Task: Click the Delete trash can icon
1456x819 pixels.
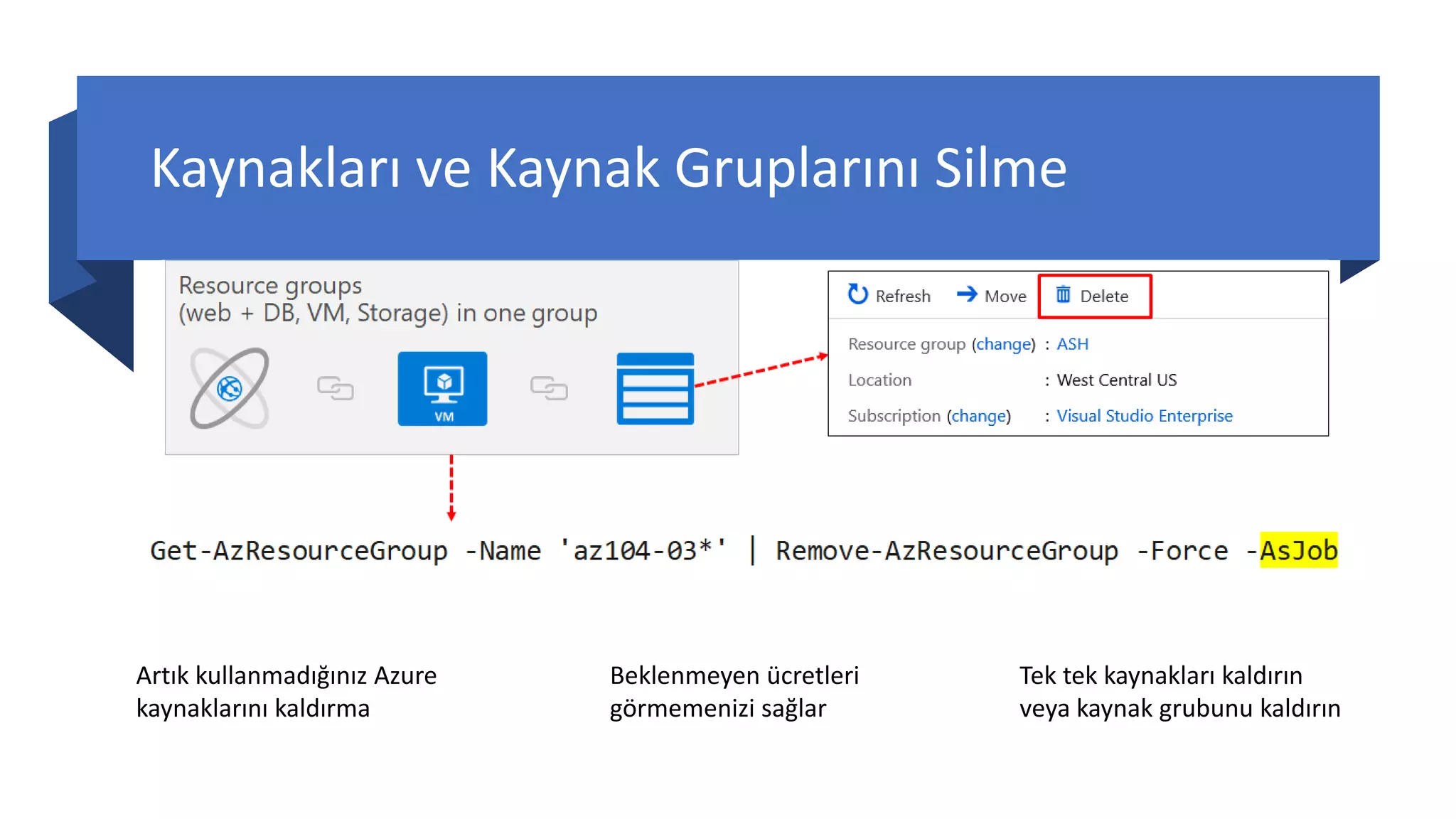Action: coord(1063,294)
